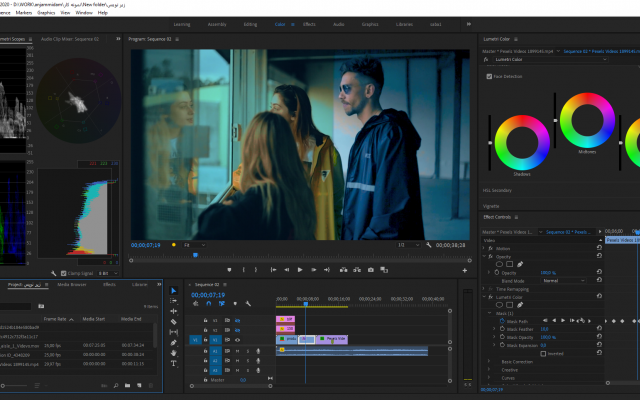Select the Hand tool

pyautogui.click(x=173, y=353)
